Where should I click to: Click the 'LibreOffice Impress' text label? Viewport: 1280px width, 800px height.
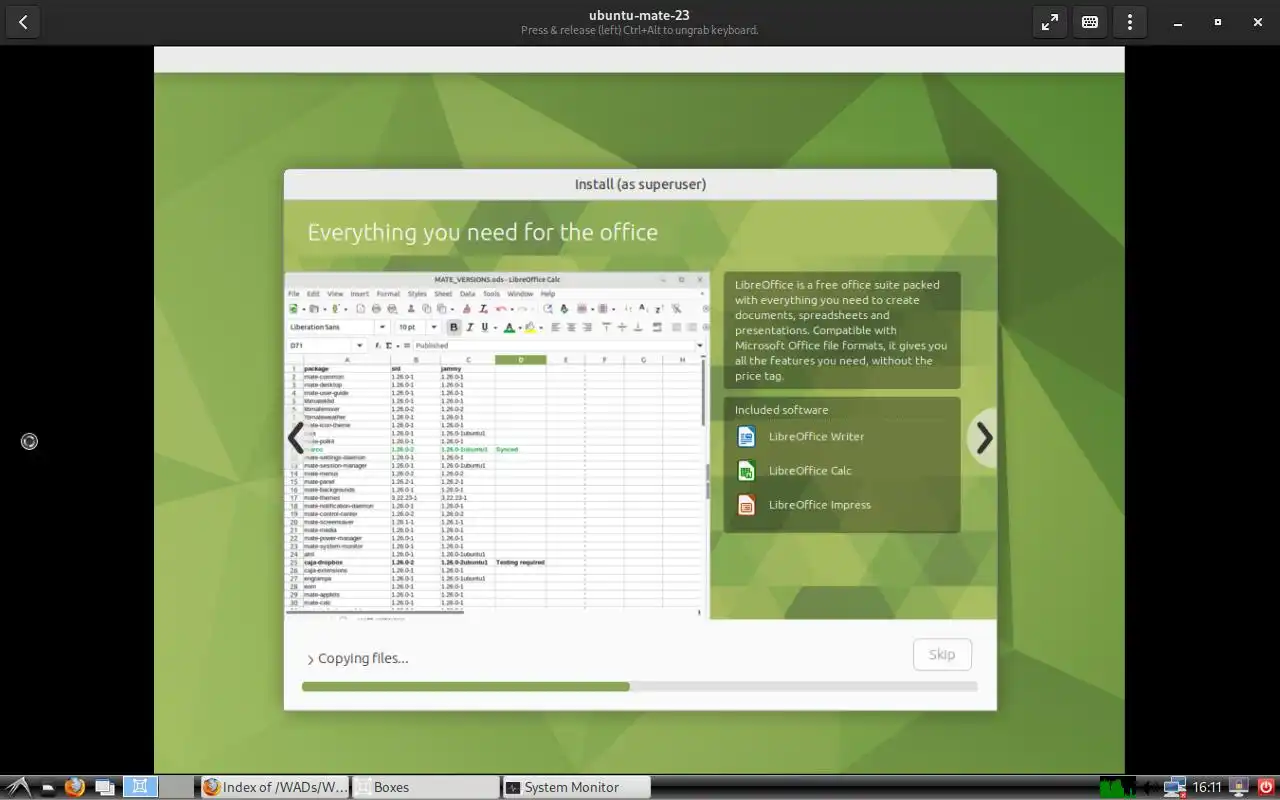[819, 505]
